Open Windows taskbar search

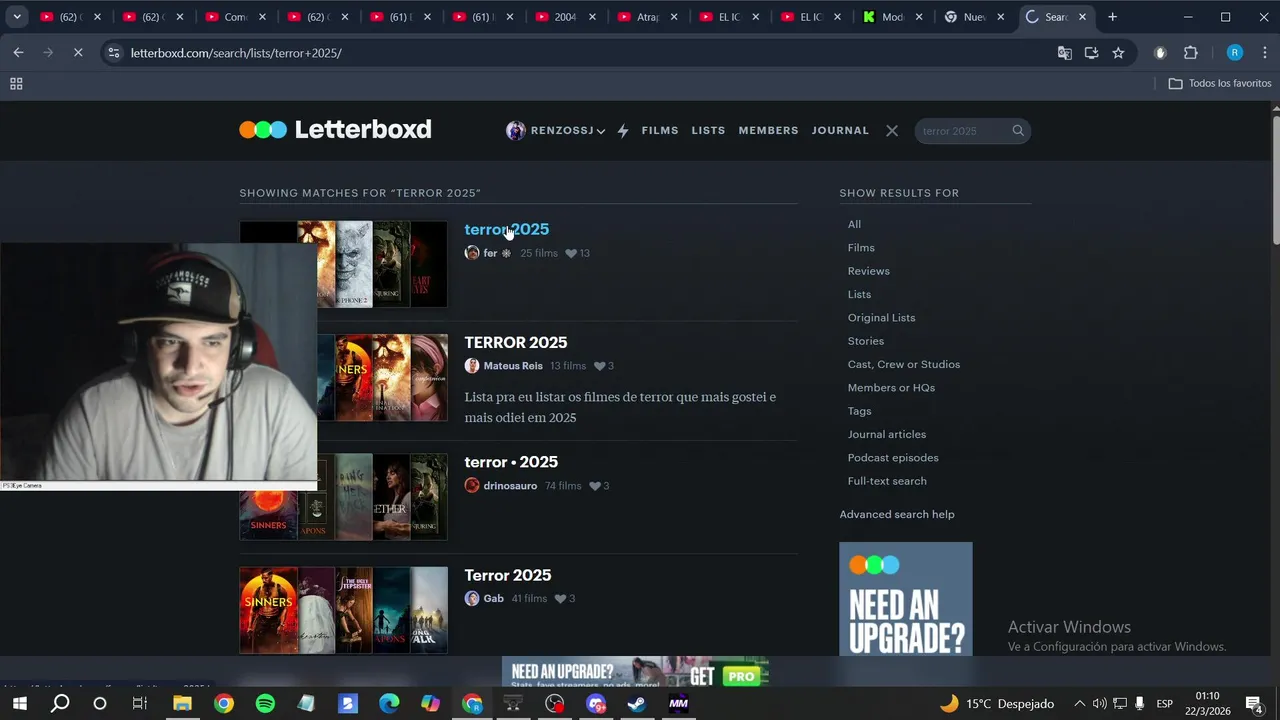(60, 704)
